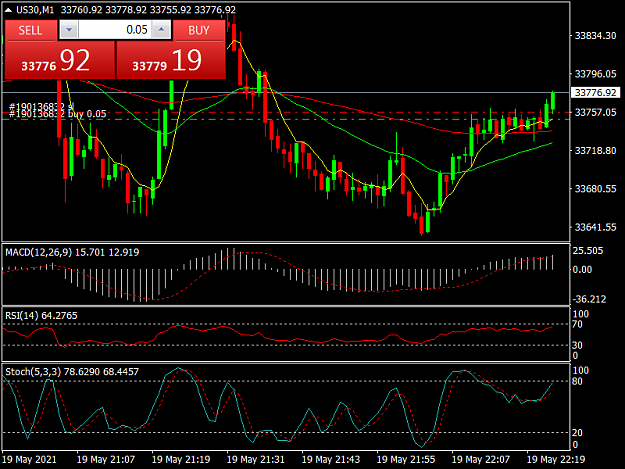
Task: Click the SELL button
Action: tap(30, 30)
